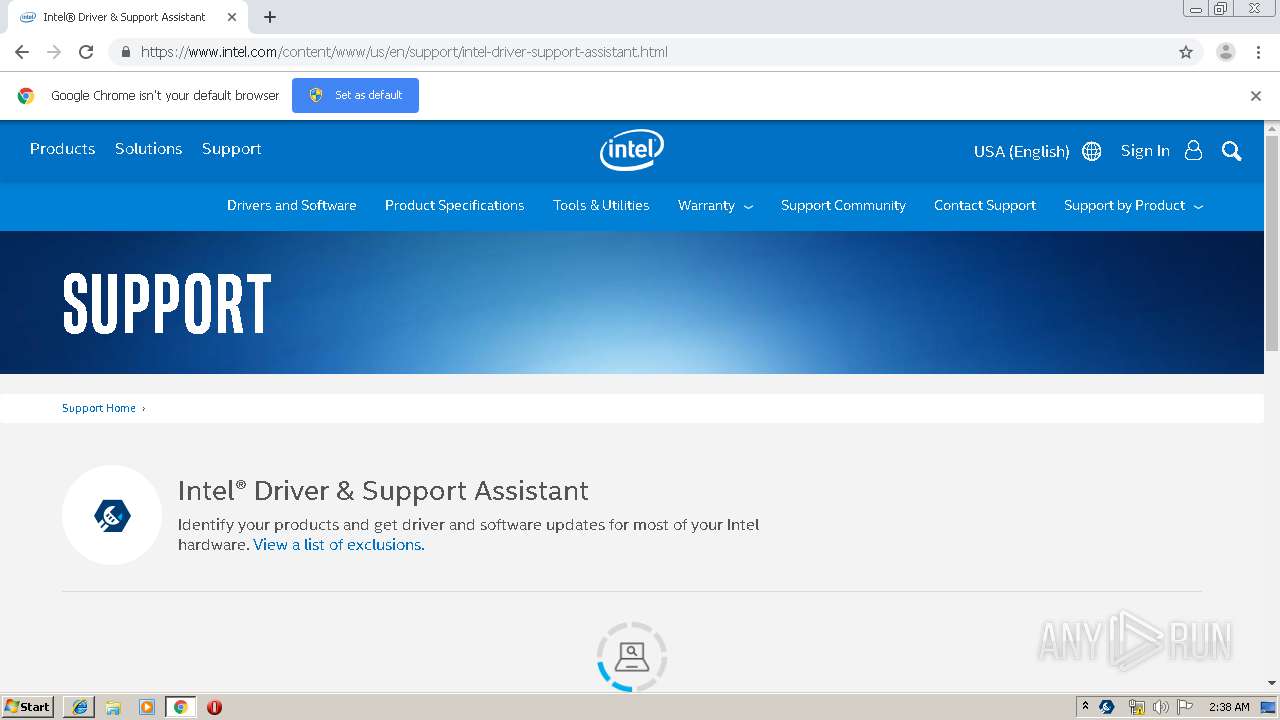Open the media player taskbar icon
The width and height of the screenshot is (1280, 720).
pos(147,707)
